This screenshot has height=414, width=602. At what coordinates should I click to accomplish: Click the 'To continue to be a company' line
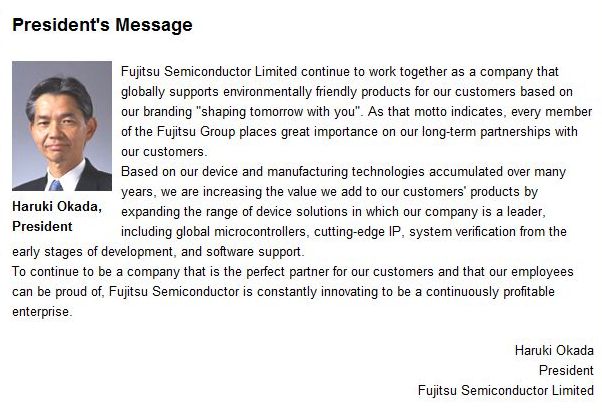pos(293,272)
